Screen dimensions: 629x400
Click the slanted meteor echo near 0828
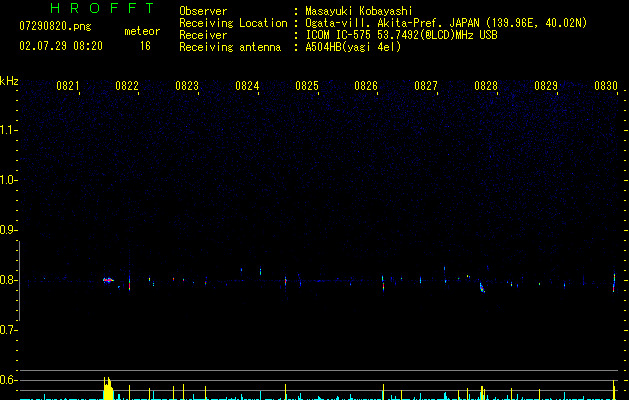482,288
